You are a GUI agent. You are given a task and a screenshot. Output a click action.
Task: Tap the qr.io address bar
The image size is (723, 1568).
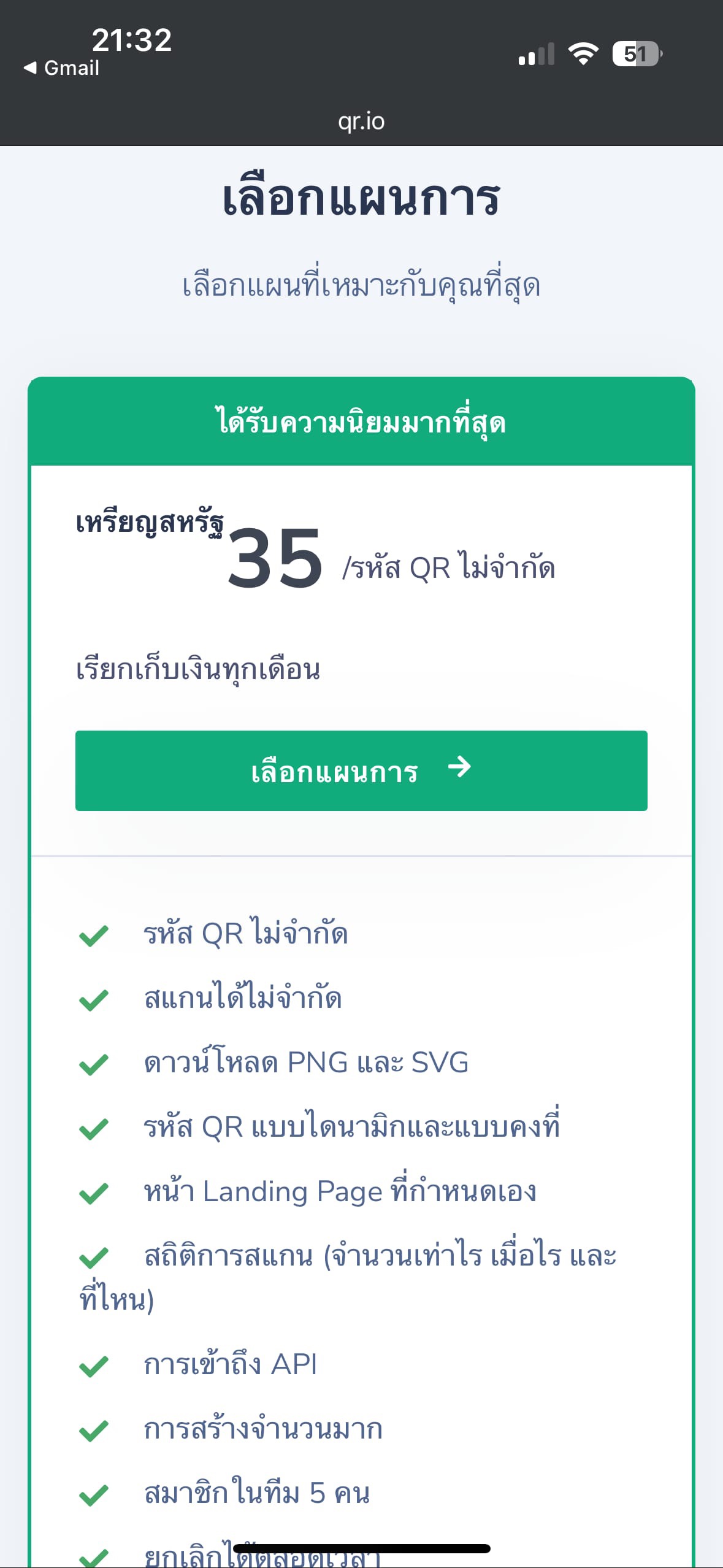[361, 121]
